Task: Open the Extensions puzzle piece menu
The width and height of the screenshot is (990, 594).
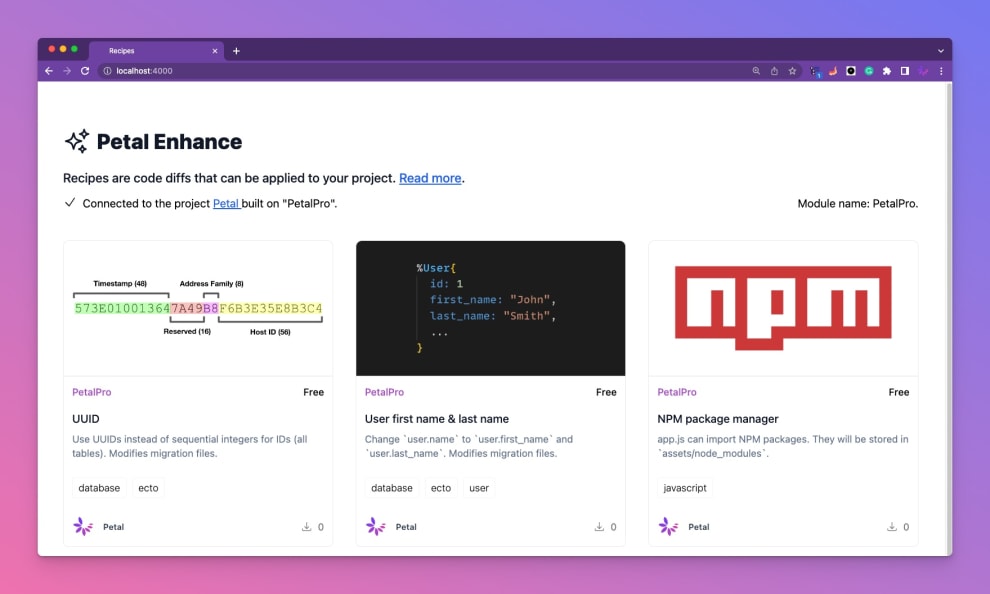Action: [886, 71]
